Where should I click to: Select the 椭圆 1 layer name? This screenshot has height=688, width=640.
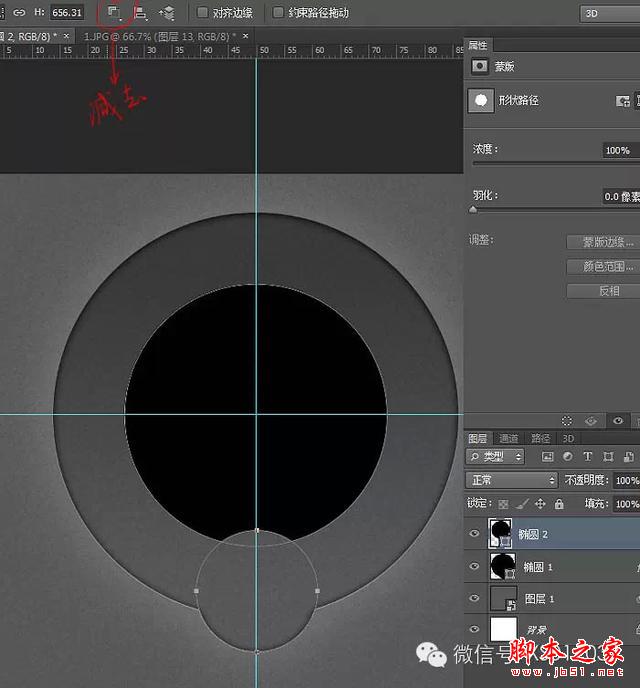point(538,567)
